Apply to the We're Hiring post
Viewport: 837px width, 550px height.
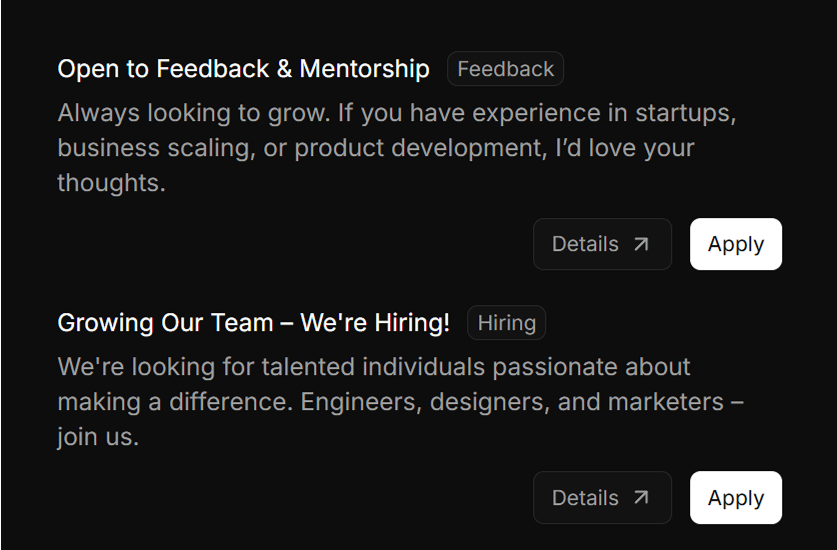pos(735,498)
